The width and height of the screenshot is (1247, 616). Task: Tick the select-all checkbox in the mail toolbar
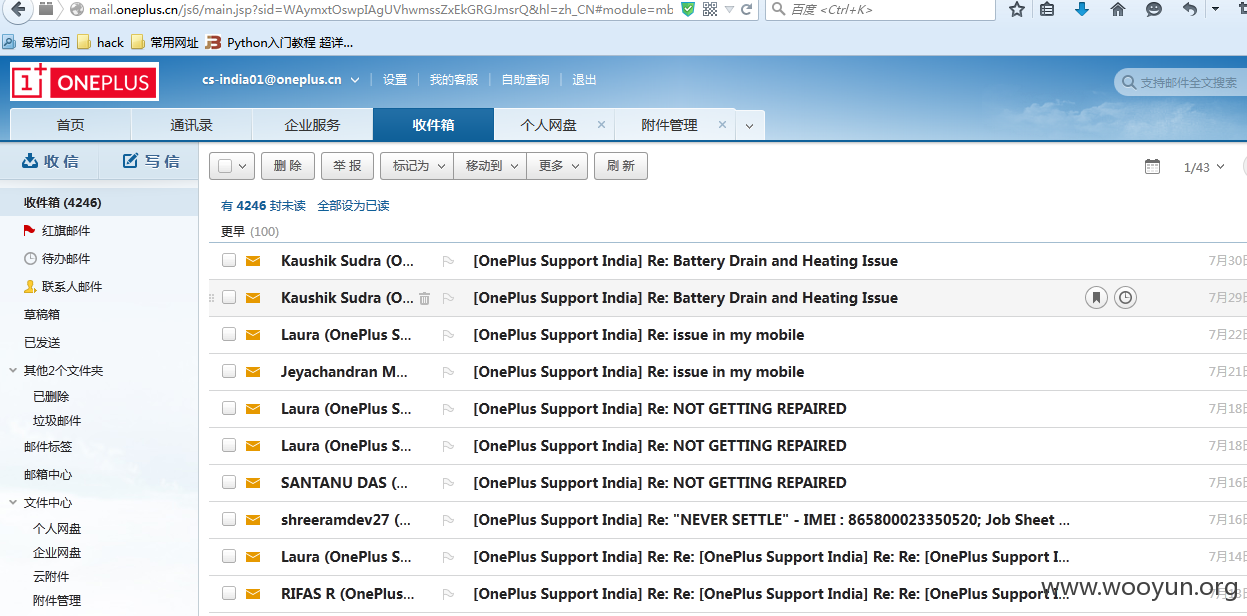(225, 166)
